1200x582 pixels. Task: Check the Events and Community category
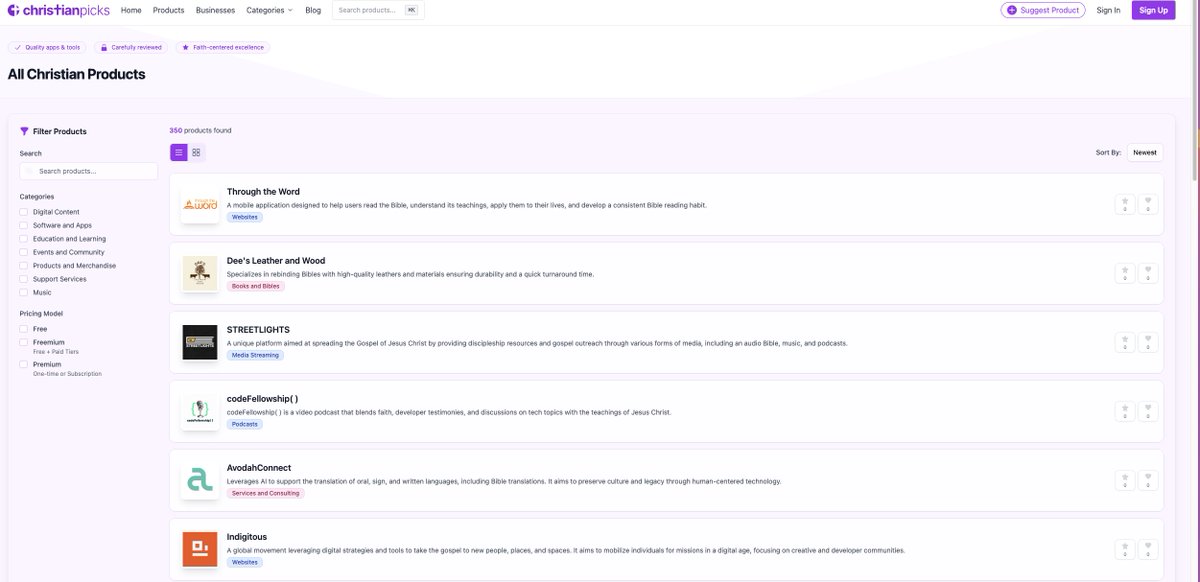coord(24,252)
